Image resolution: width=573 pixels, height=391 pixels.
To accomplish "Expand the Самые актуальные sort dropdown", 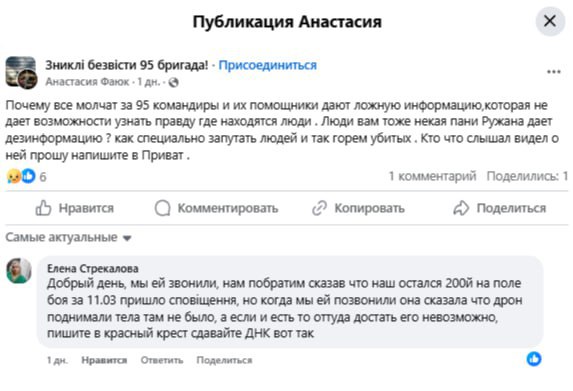I will point(68,238).
